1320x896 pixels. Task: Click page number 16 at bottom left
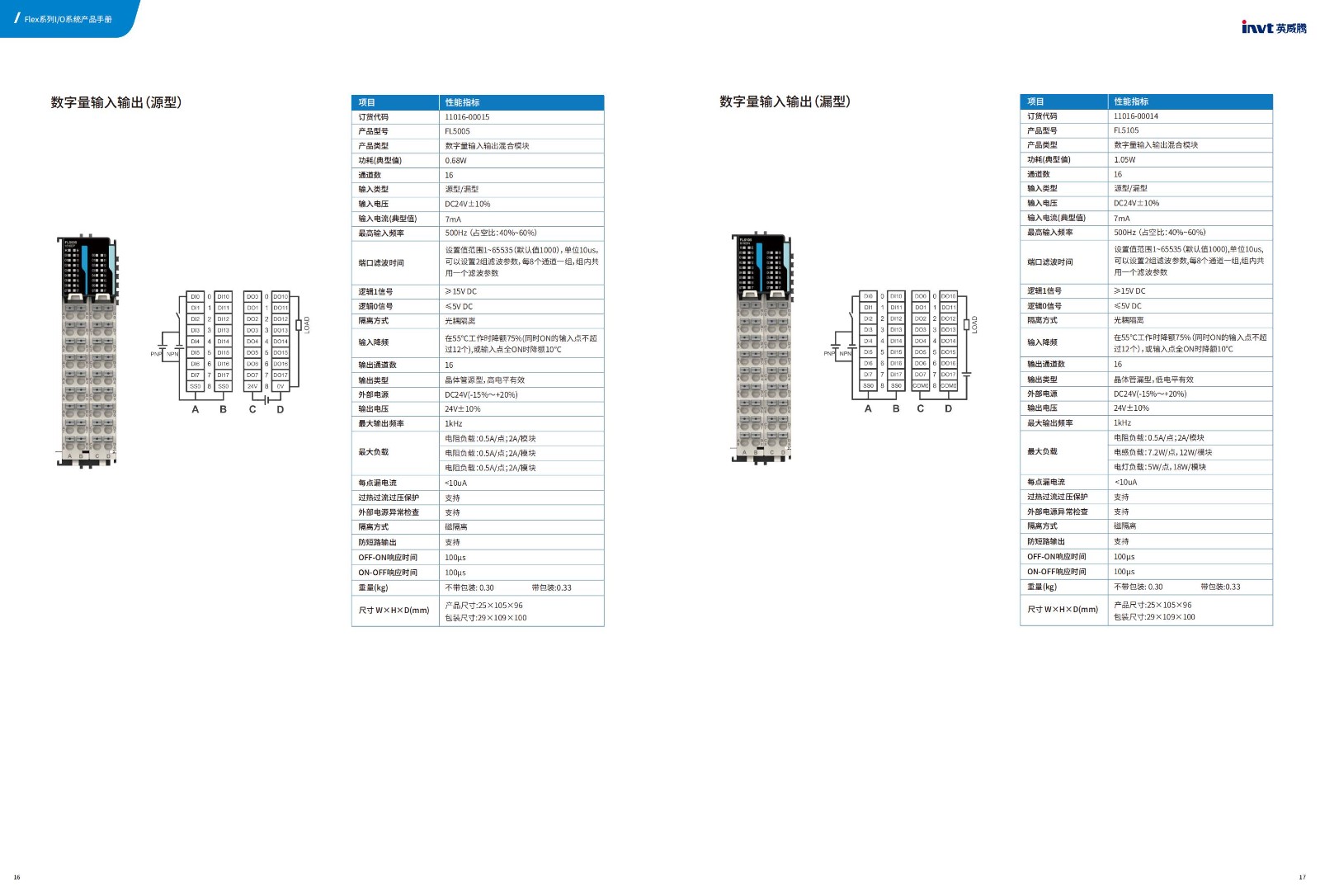(x=16, y=877)
